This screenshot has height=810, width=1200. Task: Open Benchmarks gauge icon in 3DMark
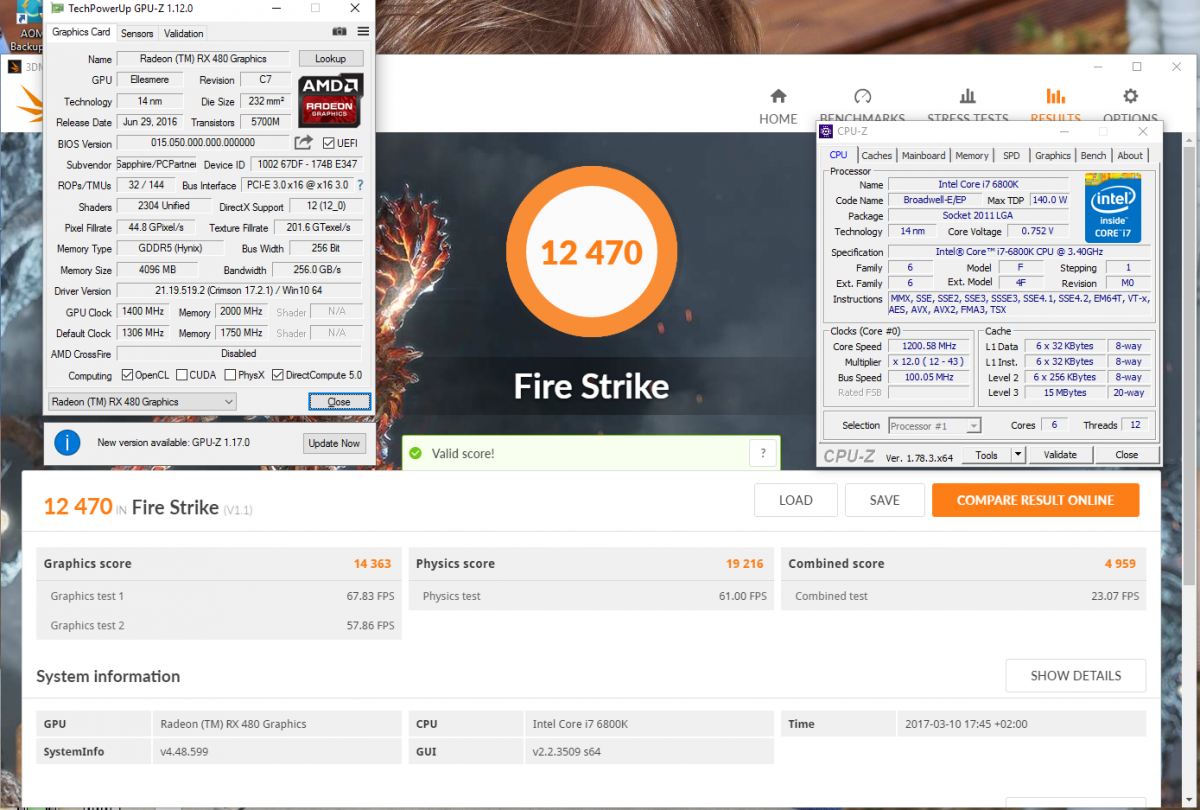click(862, 96)
